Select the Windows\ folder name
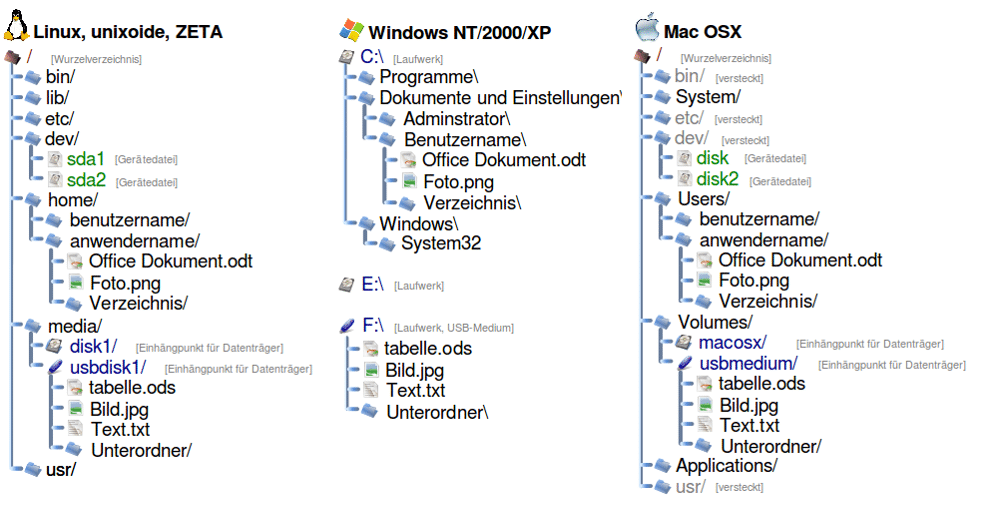Image resolution: width=1000 pixels, height=527 pixels. (x=419, y=224)
